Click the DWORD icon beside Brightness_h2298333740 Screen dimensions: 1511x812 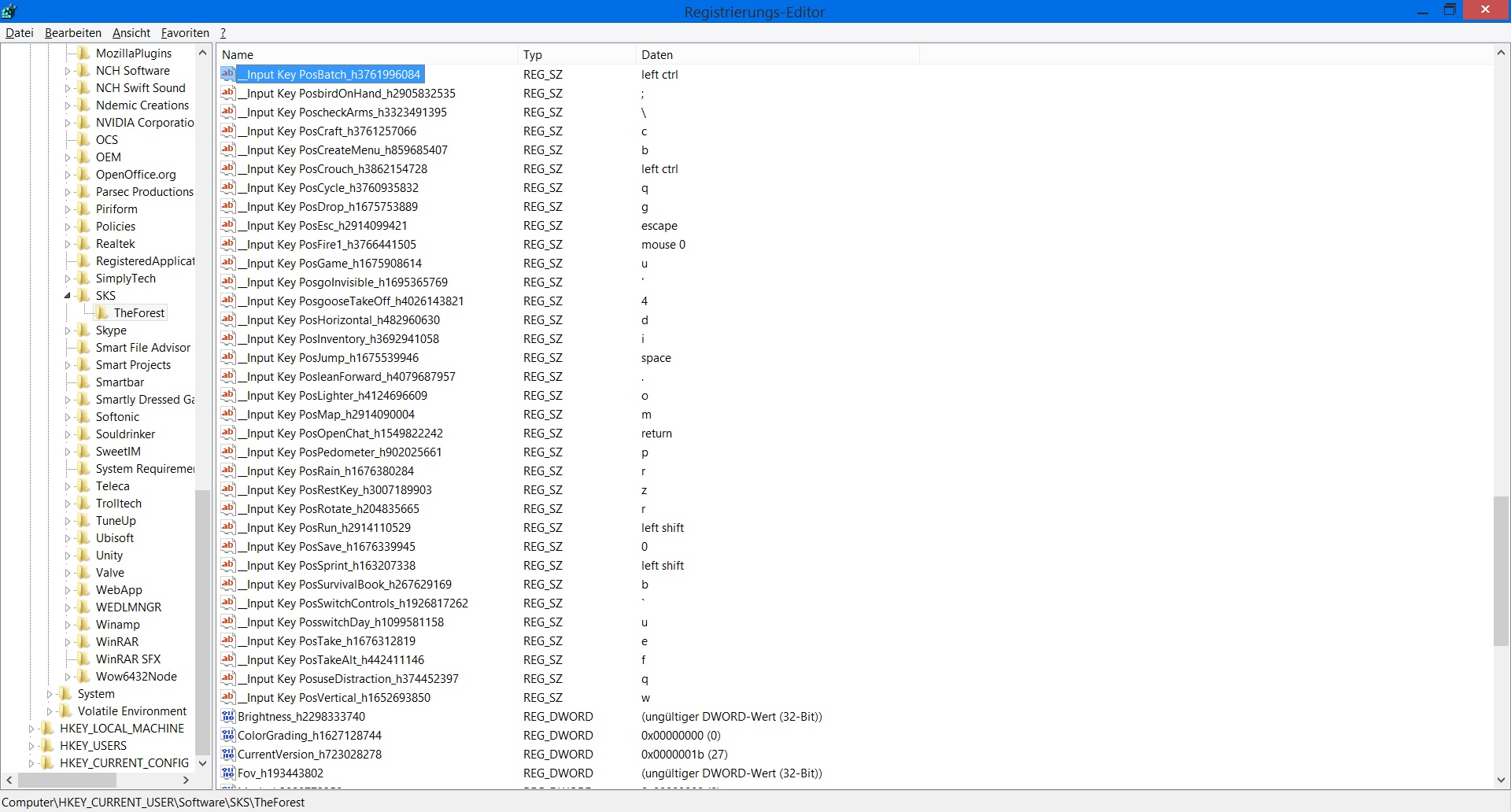pyautogui.click(x=228, y=717)
